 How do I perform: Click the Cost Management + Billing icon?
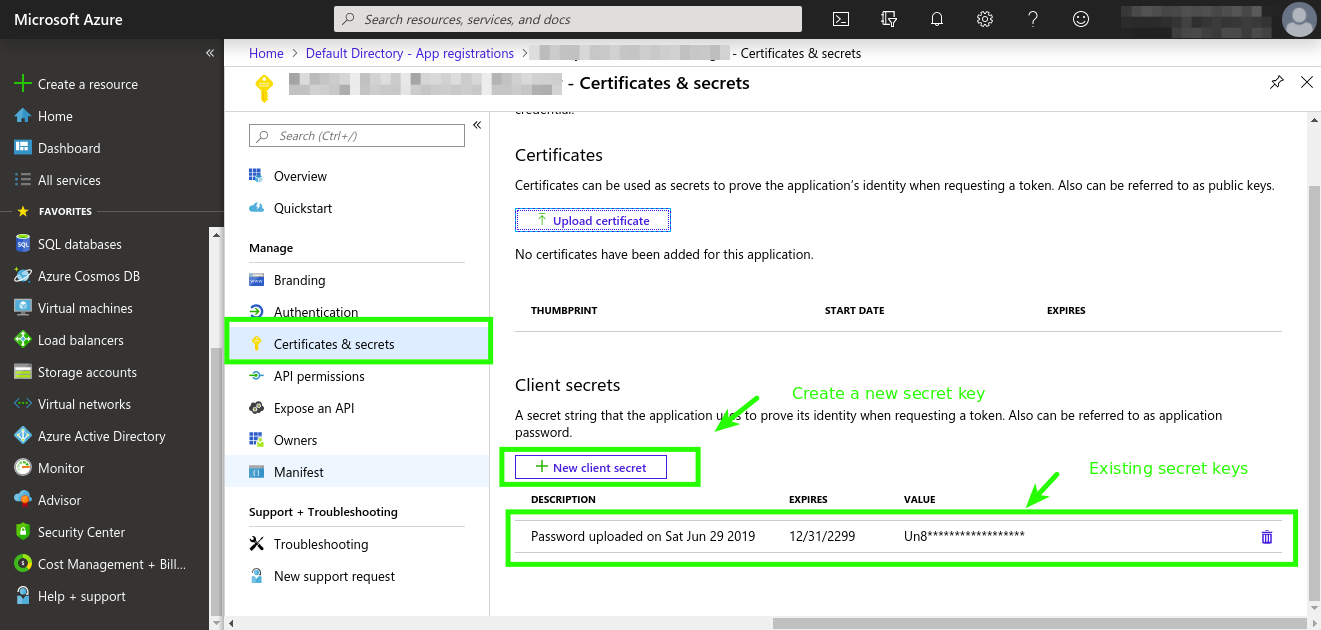[x=23, y=564]
